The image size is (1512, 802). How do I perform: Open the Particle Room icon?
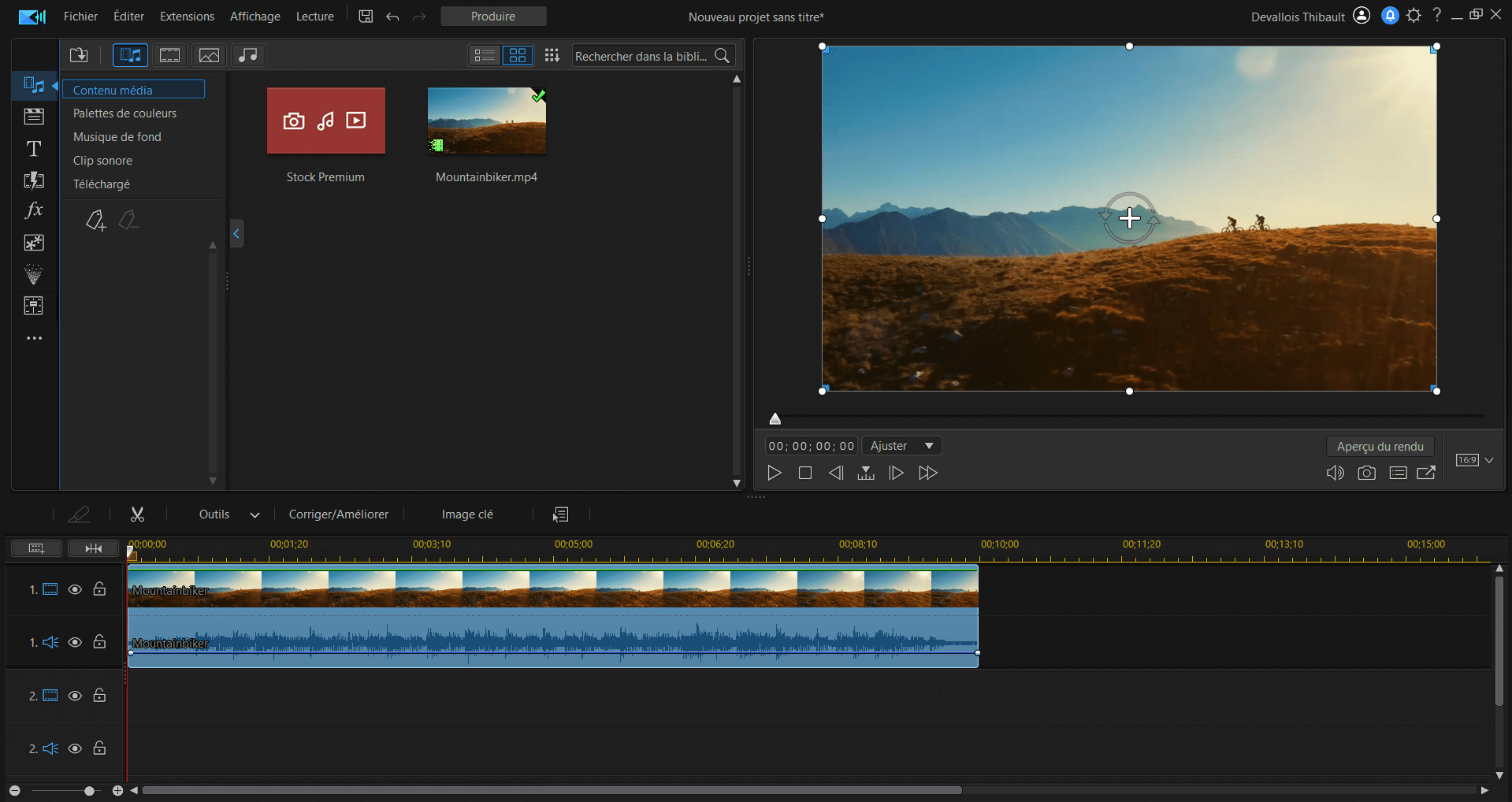pyautogui.click(x=34, y=274)
